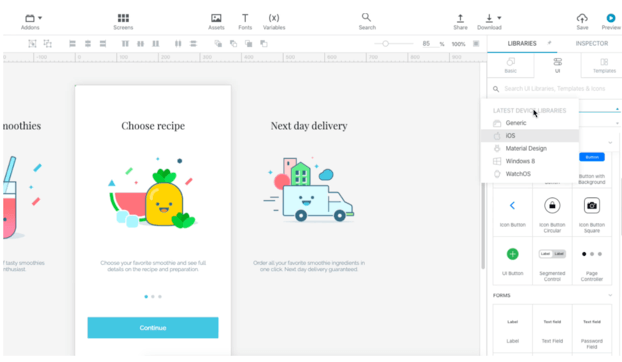This screenshot has width=622, height=362.
Task: Distribute elements horizontally
Action: tap(178, 44)
